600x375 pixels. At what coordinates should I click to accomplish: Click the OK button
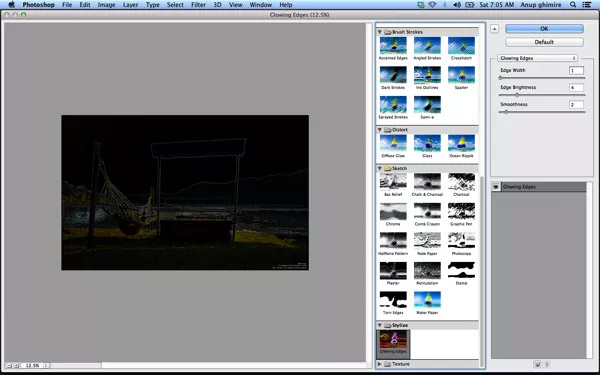[544, 29]
